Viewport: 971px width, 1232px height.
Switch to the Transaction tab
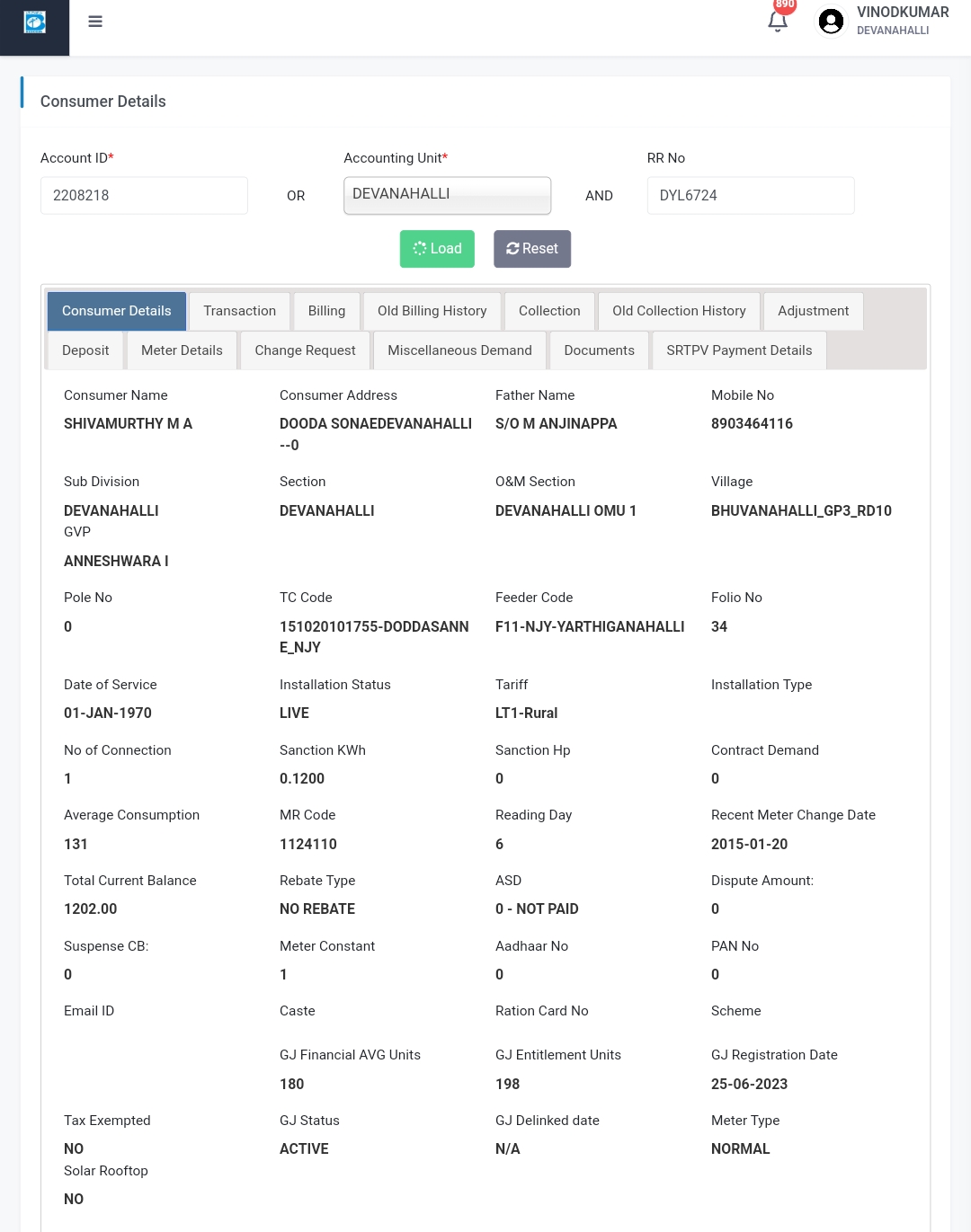click(x=239, y=311)
